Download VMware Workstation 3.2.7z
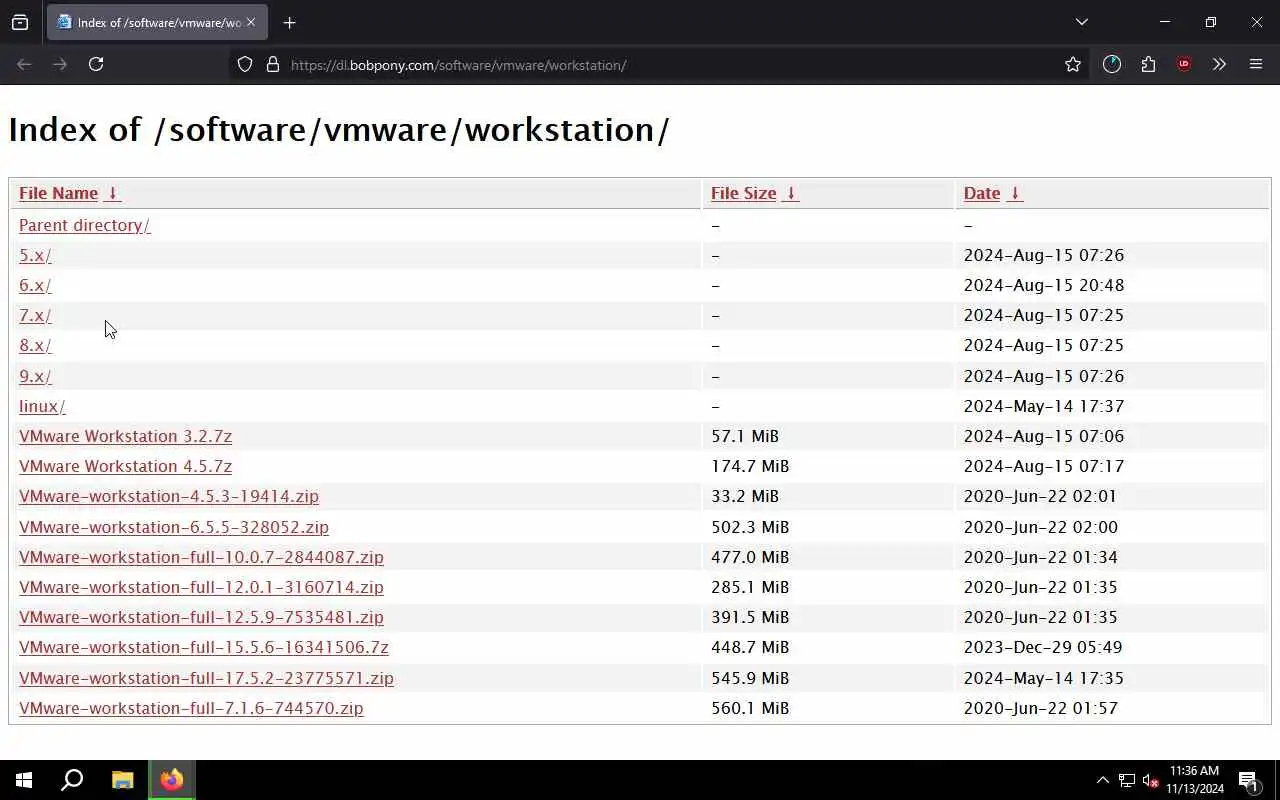The image size is (1280, 800). point(125,436)
